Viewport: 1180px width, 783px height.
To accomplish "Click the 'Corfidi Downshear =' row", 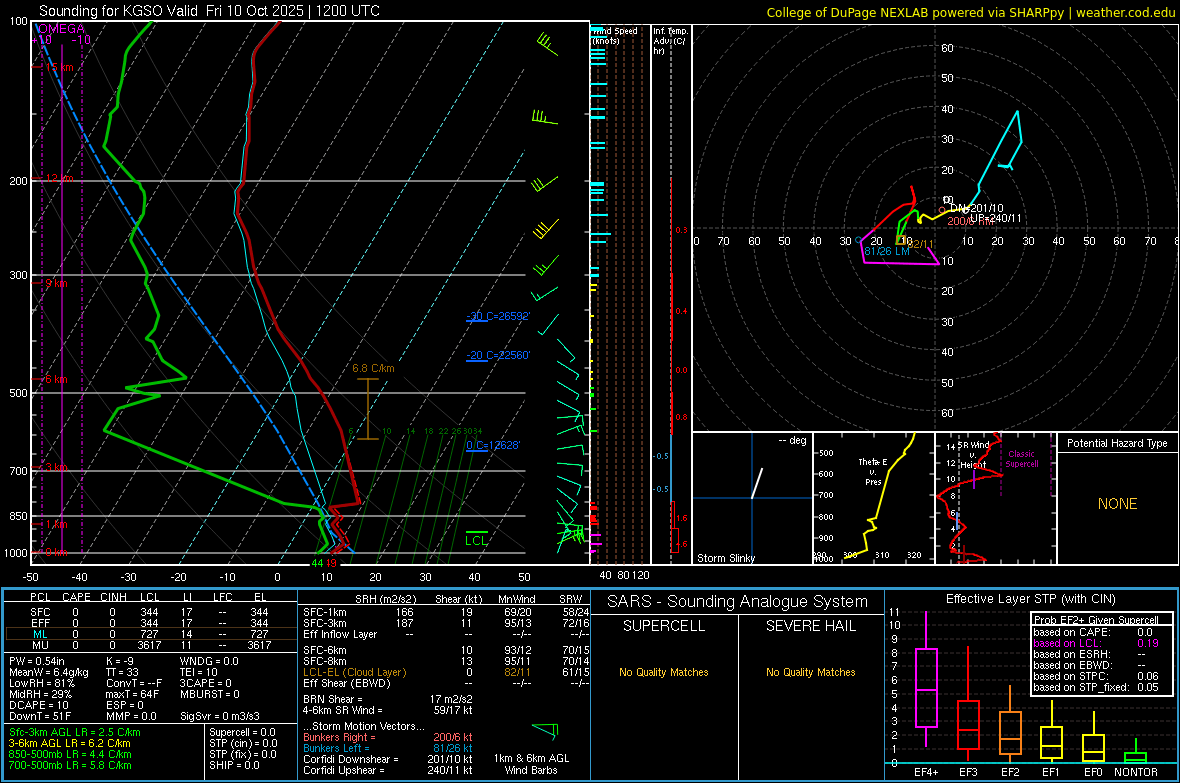I will tap(388, 759).
